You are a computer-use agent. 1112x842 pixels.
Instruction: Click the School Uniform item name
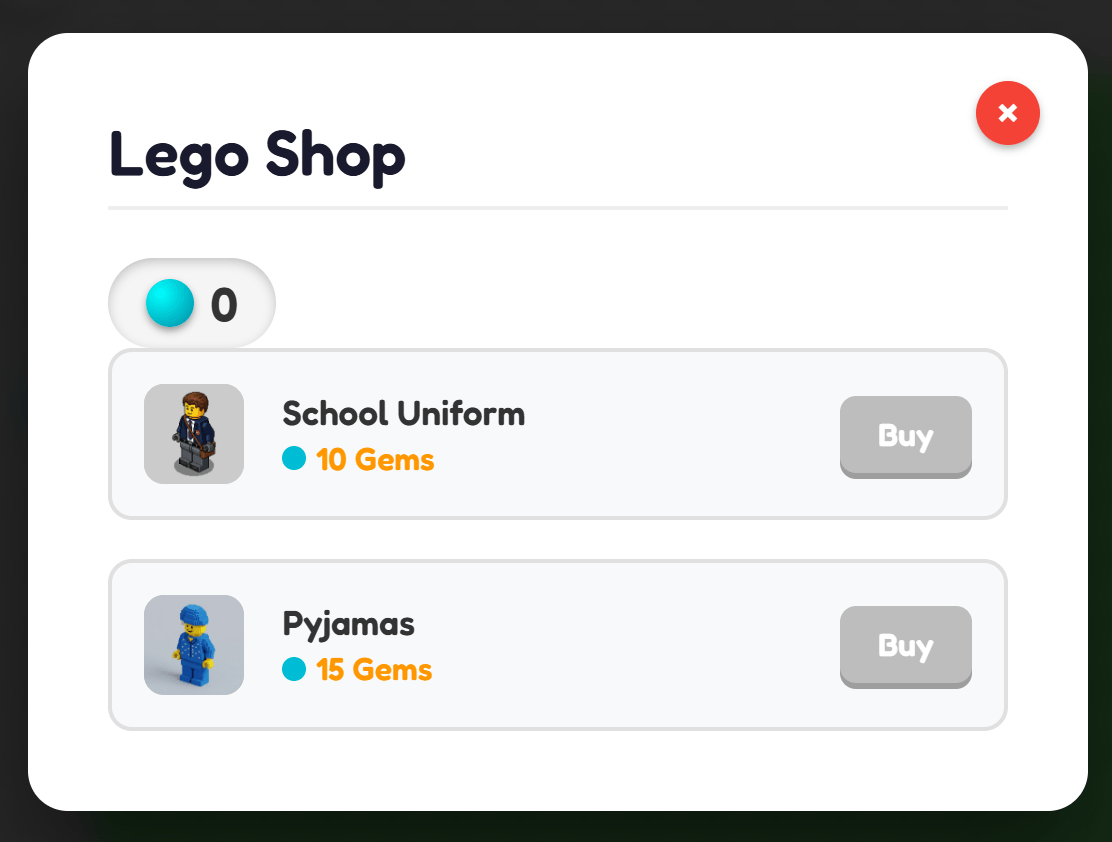404,414
